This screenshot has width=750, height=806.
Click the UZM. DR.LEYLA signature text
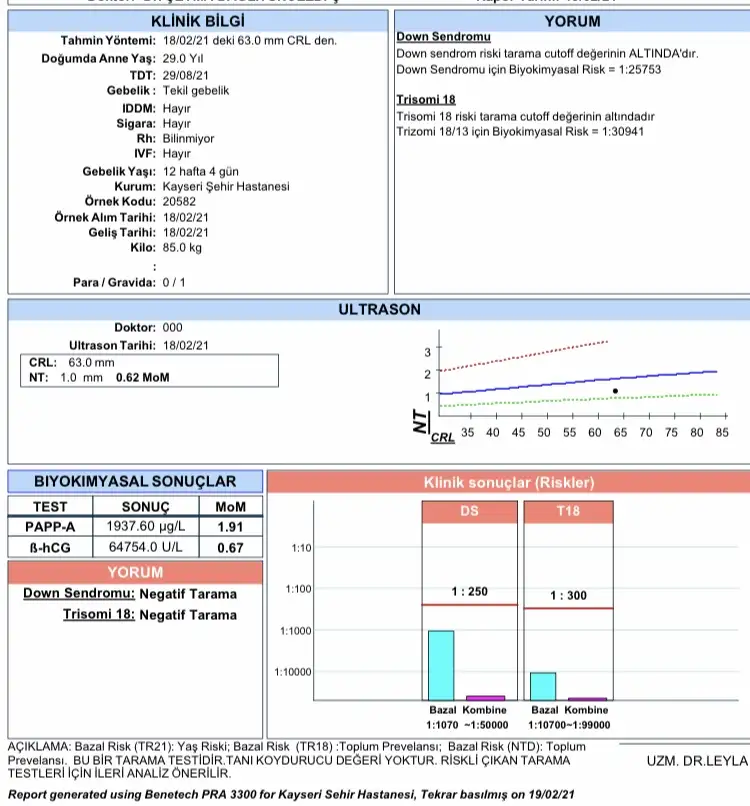[697, 761]
